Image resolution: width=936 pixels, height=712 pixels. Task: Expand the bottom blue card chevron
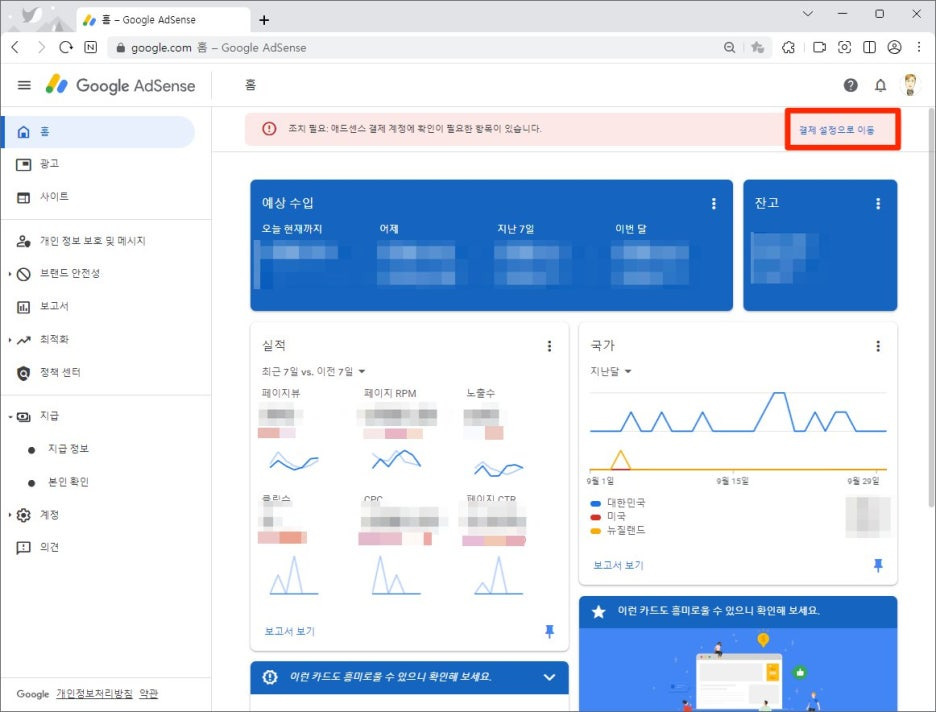point(549,677)
